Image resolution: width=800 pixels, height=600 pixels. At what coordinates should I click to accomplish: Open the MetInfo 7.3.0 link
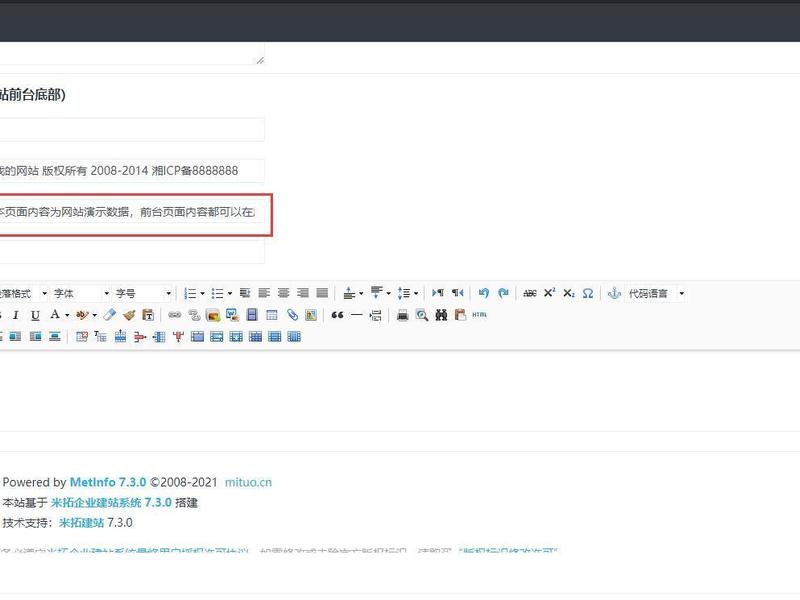tap(108, 482)
